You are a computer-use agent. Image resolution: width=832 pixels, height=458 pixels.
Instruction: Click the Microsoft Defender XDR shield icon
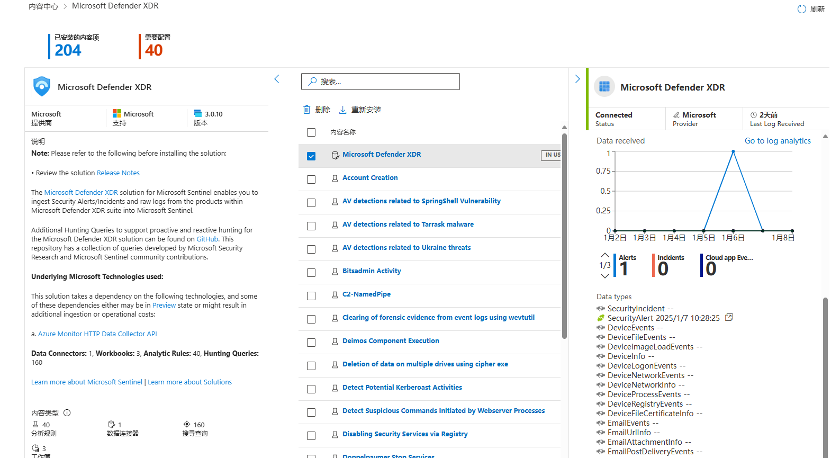tap(41, 87)
